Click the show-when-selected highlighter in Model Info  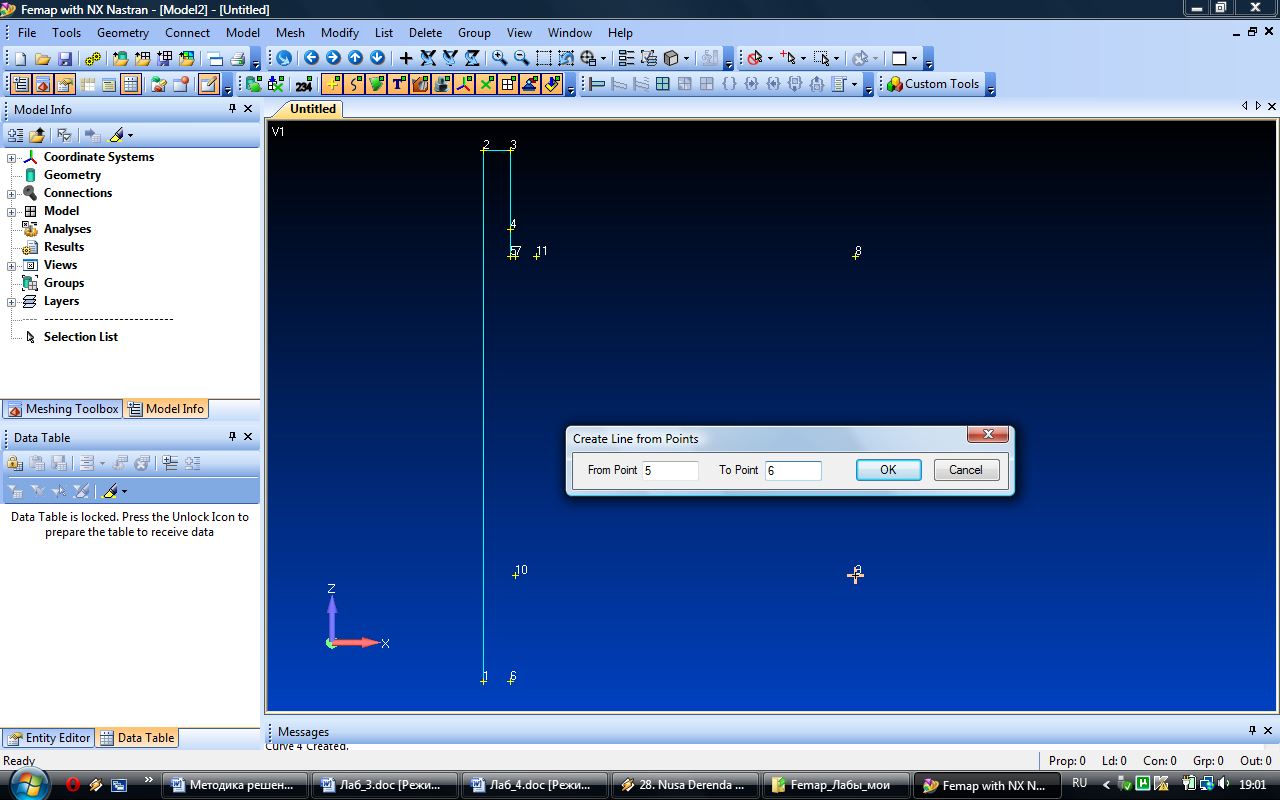115,135
